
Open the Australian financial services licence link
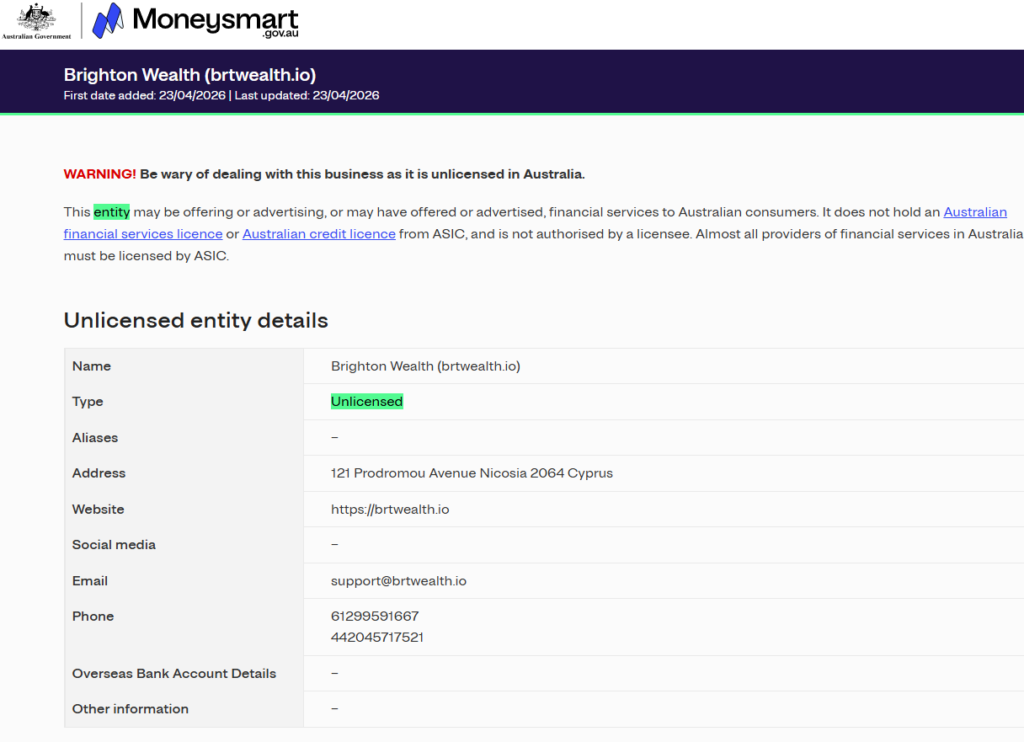(x=535, y=223)
